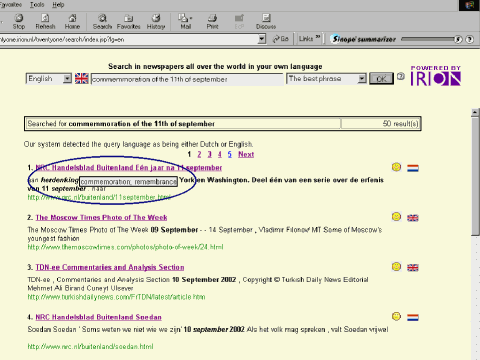Click the Go button beside address bar
This screenshot has height=360, width=480.
coord(281,39)
